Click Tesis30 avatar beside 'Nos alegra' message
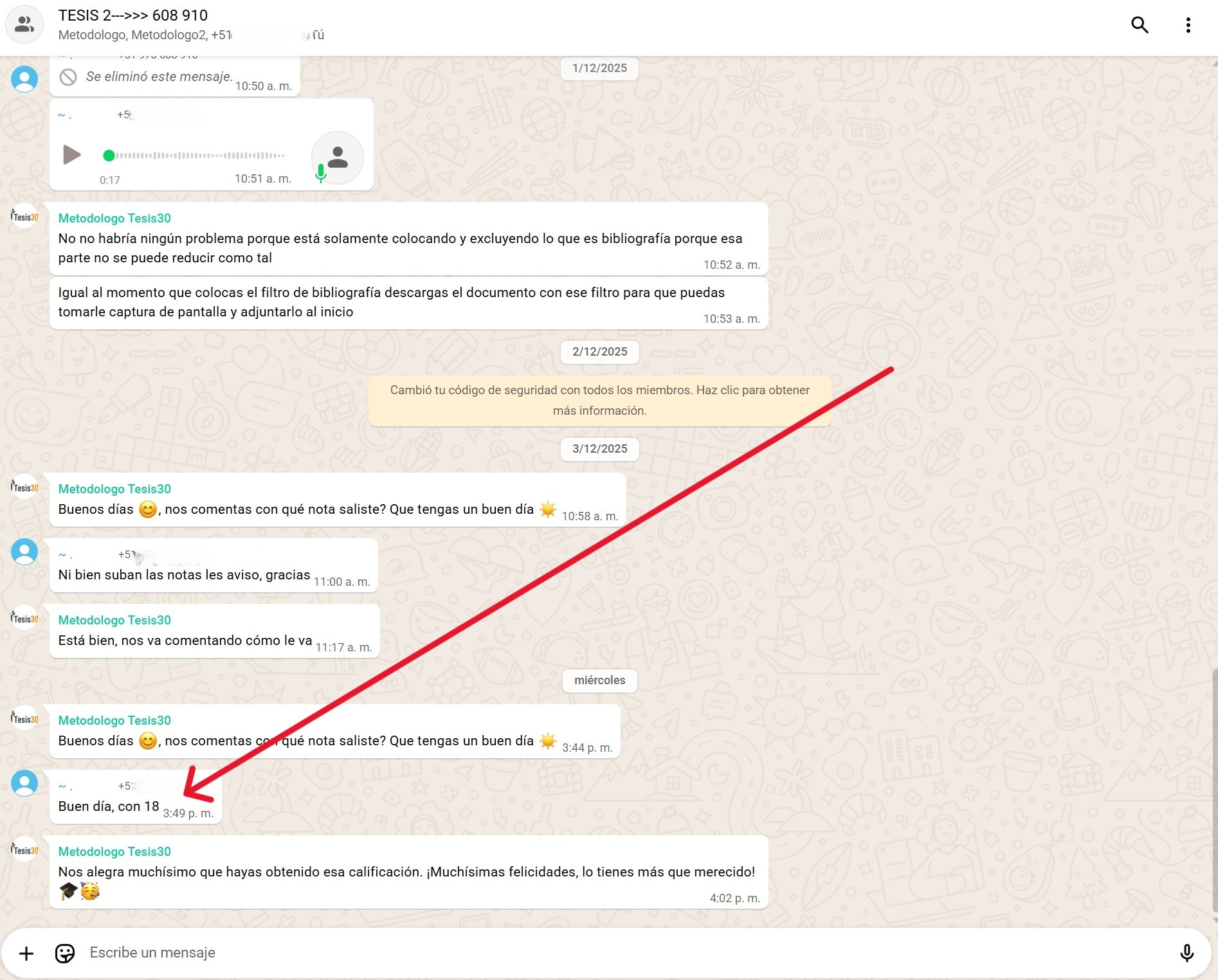Viewport: 1218px width, 980px height. [x=24, y=850]
